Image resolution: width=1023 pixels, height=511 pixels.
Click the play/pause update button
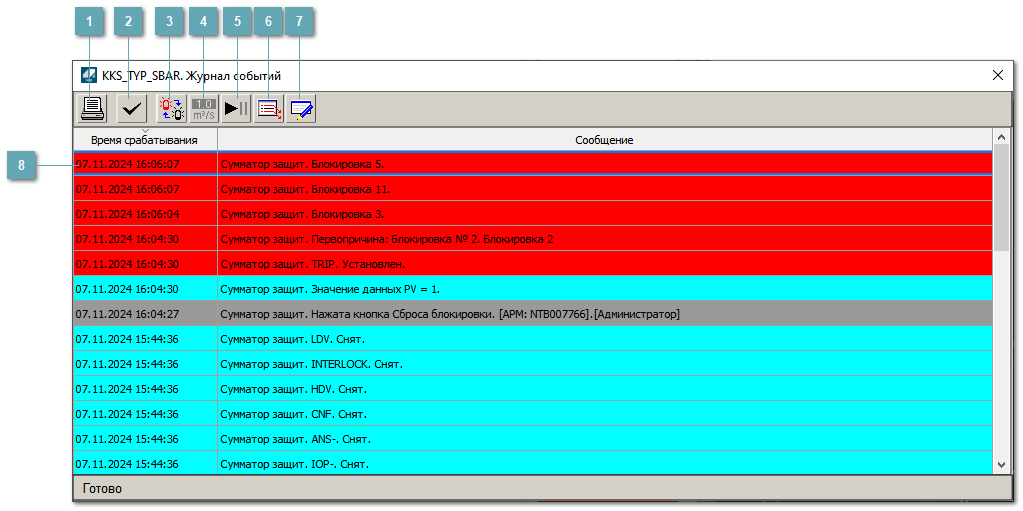tap(237, 108)
